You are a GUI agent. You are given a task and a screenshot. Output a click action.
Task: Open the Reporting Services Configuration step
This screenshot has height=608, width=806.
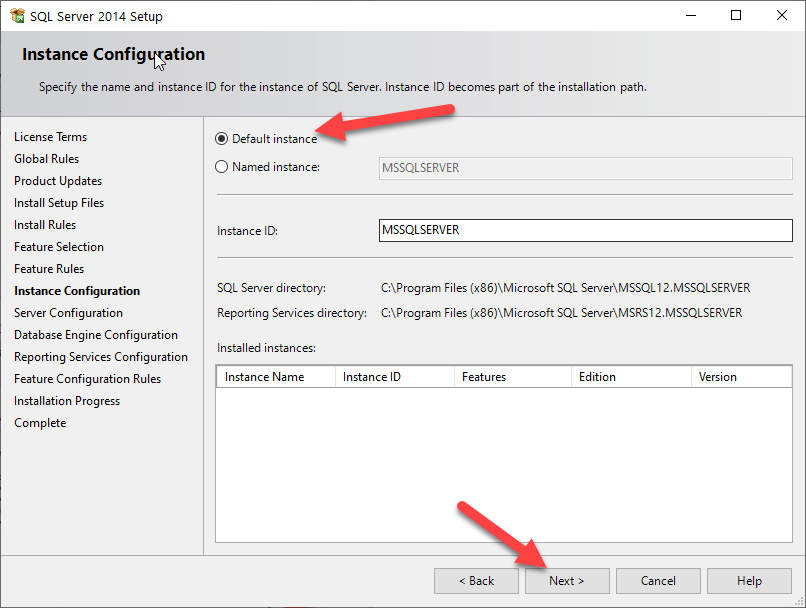point(101,357)
